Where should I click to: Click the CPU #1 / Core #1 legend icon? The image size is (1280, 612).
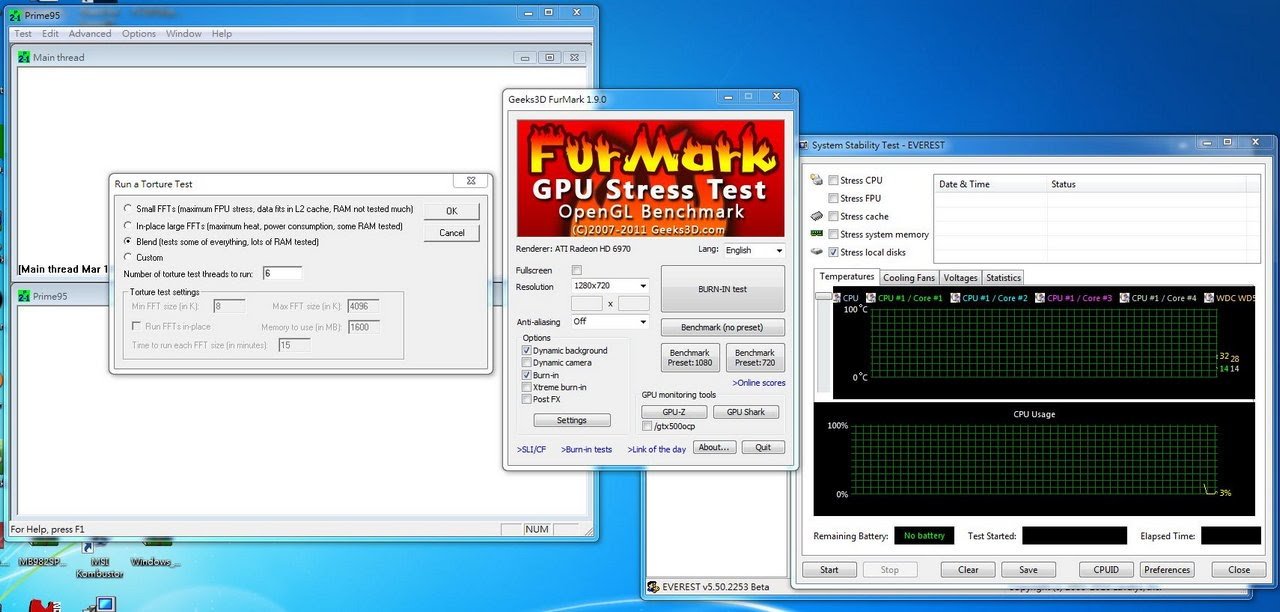871,298
